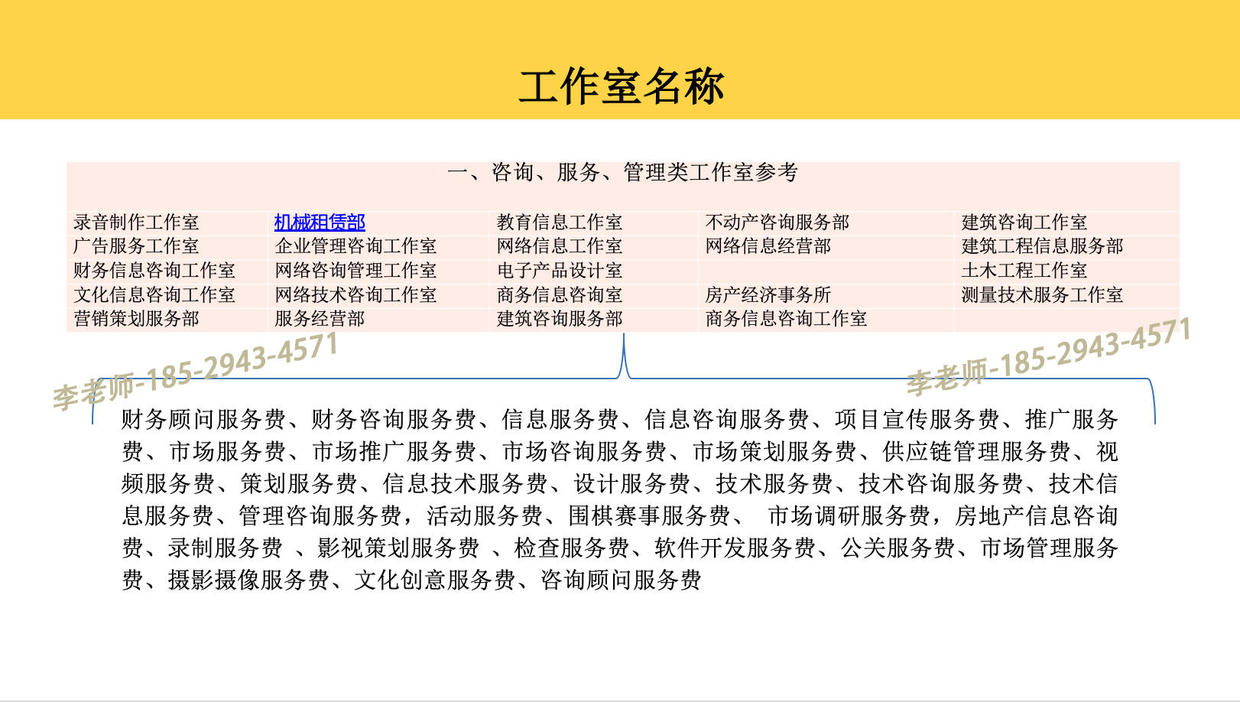Open the 机械租赁部 hyperlink
The width and height of the screenshot is (1240, 702).
pyautogui.click(x=319, y=222)
